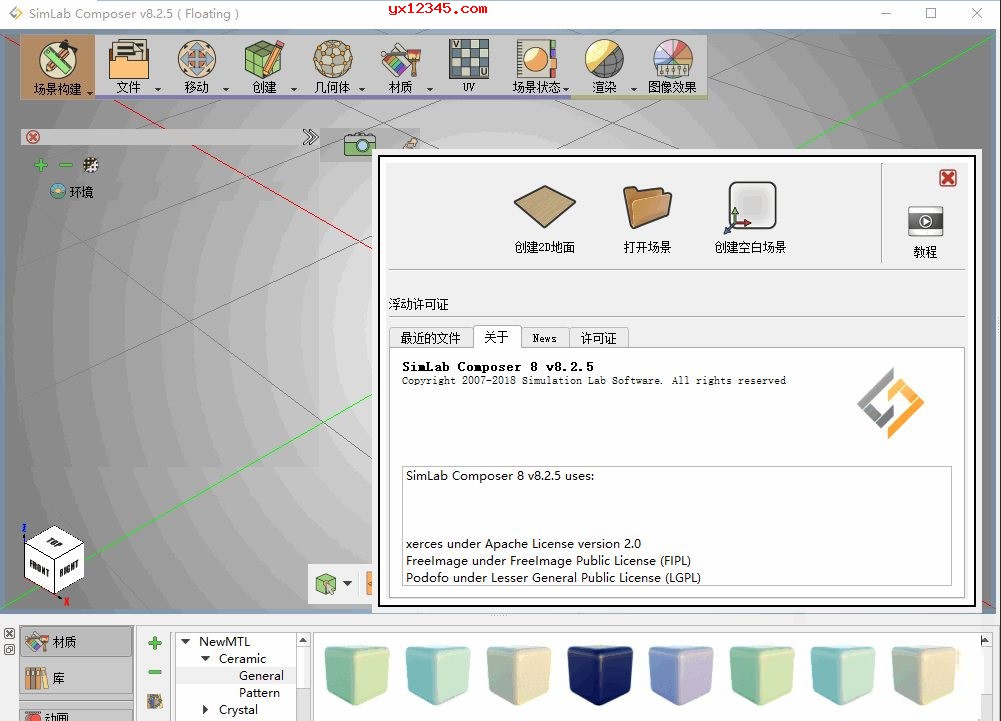Click the 创建 create cube icon
This screenshot has width=1001, height=721.
click(264, 59)
